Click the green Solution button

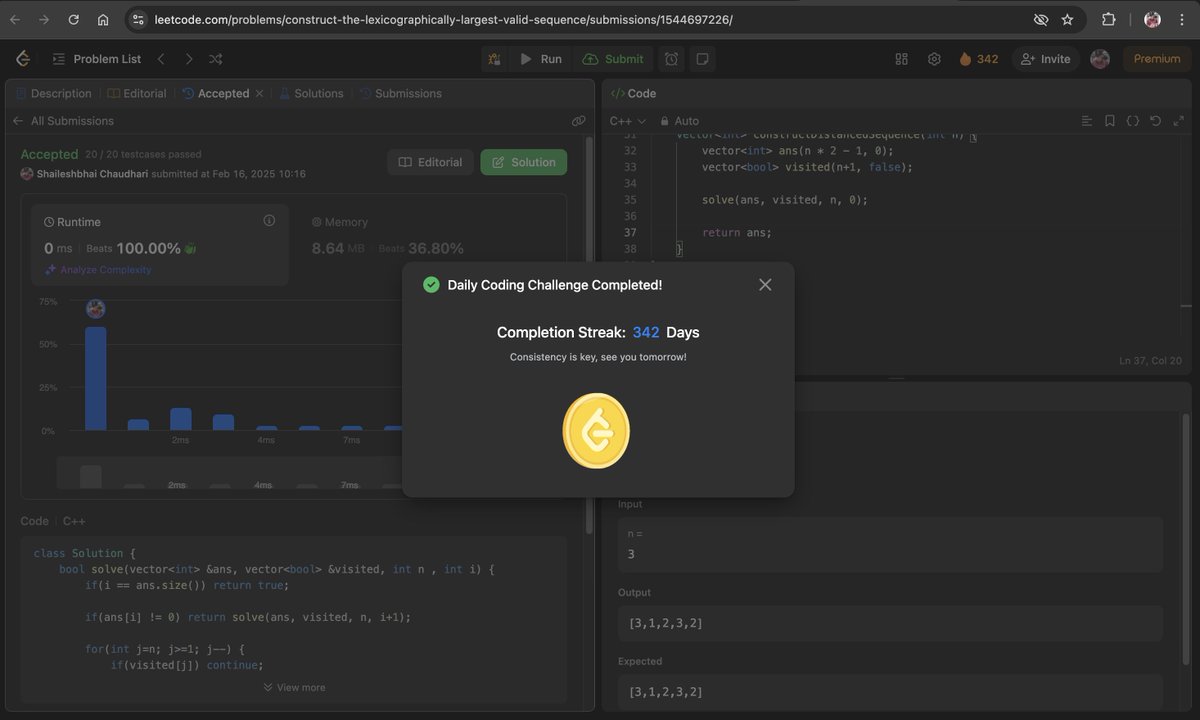[523, 162]
